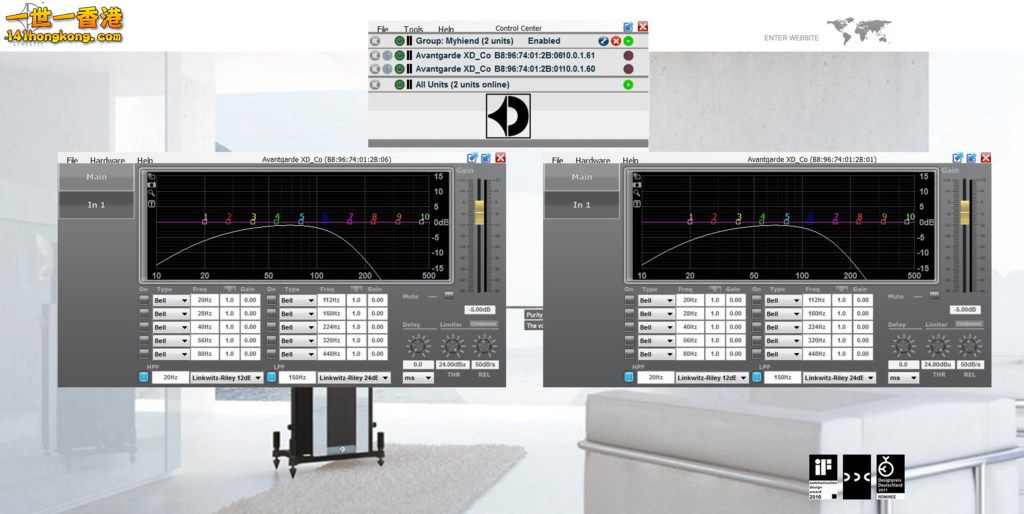Click the 150Hz LPF frequency field in 28:01 window
This screenshot has width=1024, height=514.
pyautogui.click(x=782, y=377)
